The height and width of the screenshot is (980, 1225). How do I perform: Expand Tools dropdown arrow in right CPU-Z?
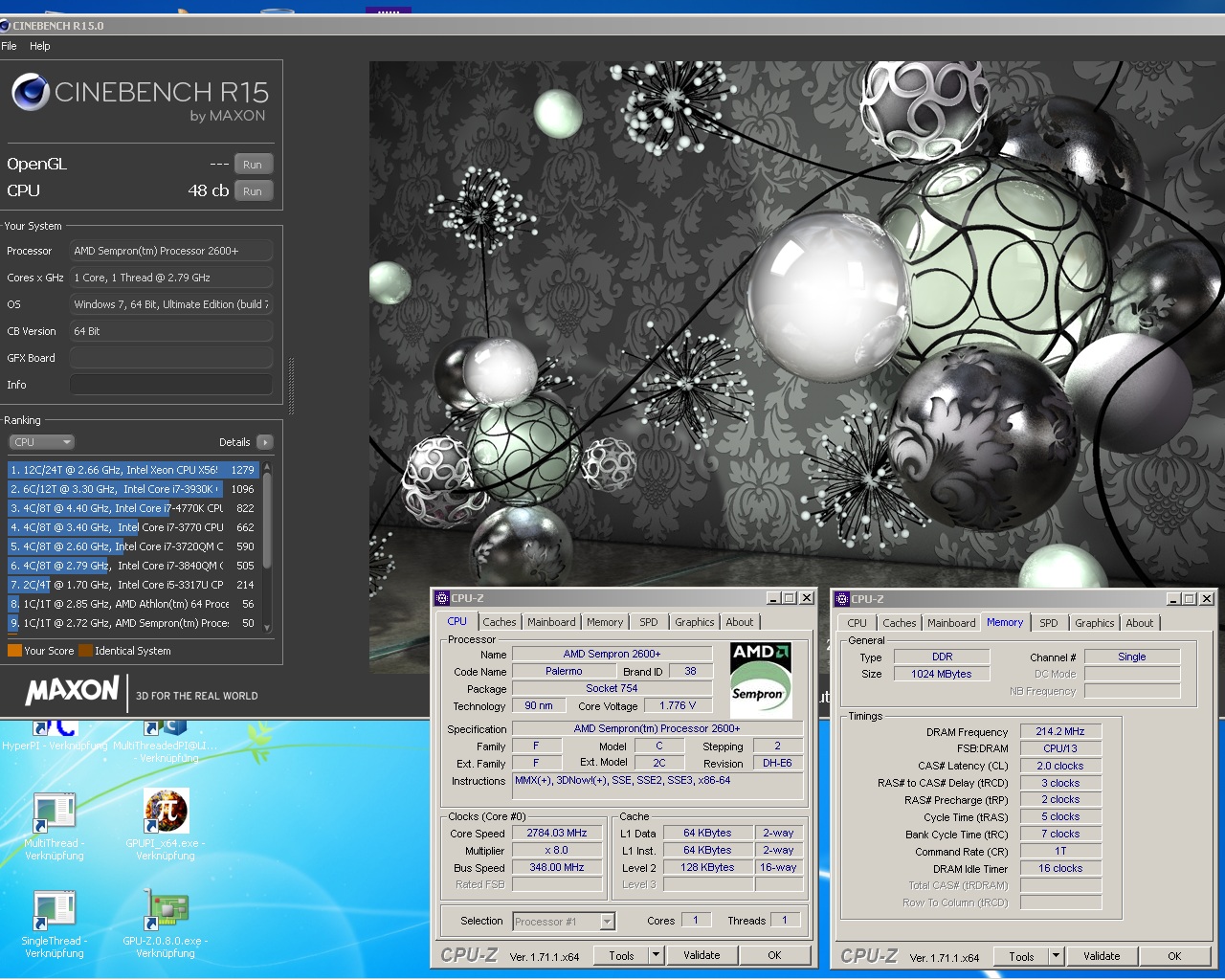pyautogui.click(x=1056, y=956)
